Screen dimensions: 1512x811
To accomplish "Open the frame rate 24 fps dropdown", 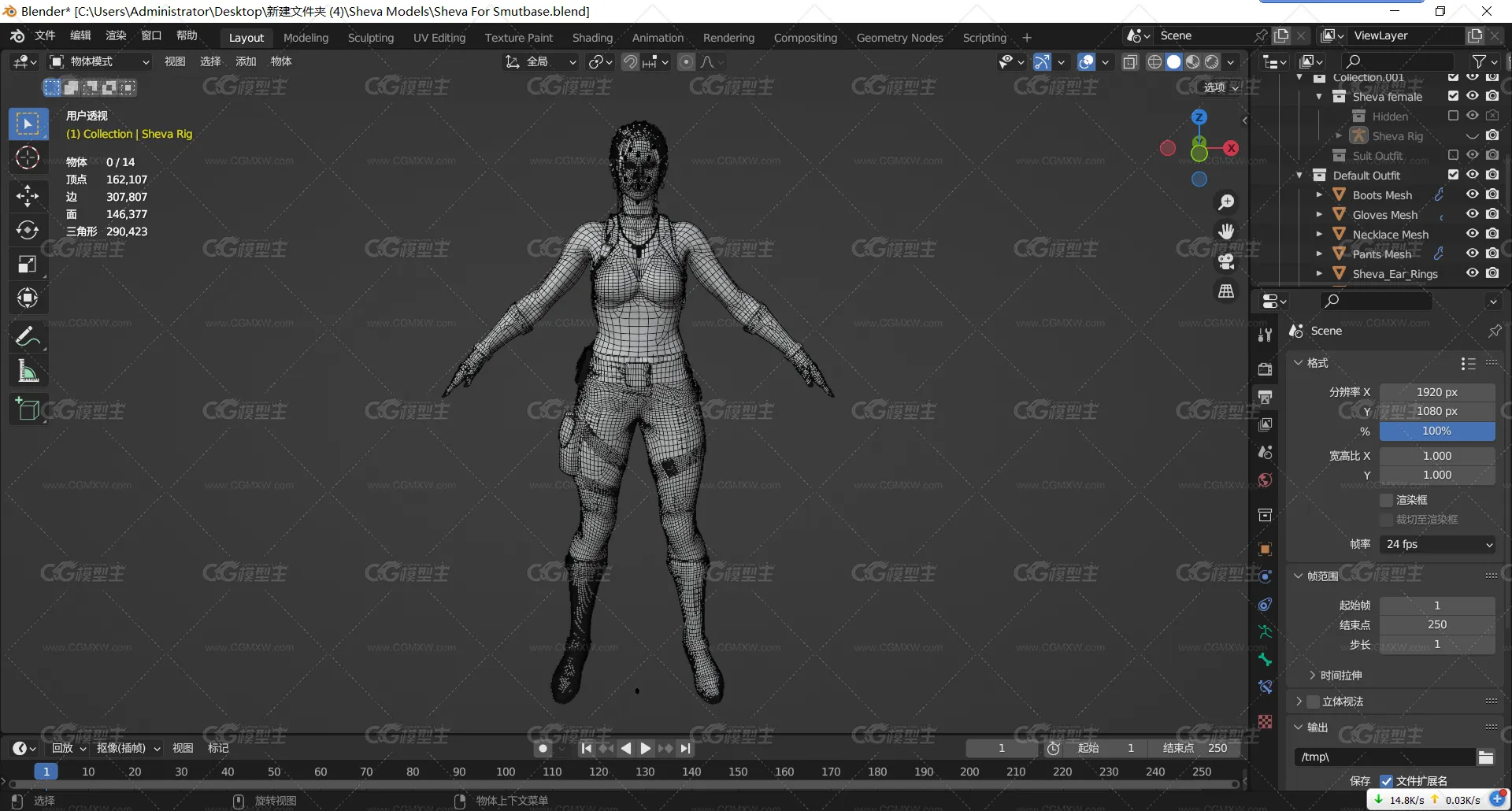I will (x=1437, y=544).
